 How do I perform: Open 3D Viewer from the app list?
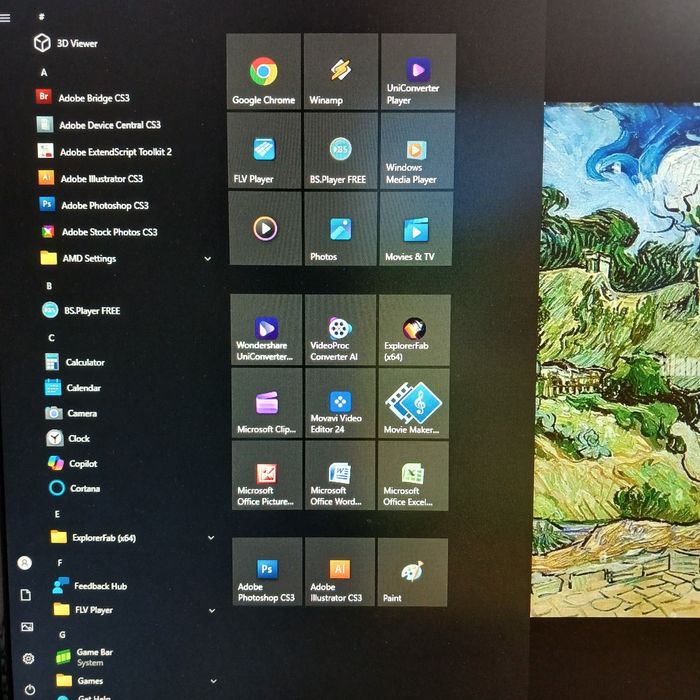tap(66, 43)
